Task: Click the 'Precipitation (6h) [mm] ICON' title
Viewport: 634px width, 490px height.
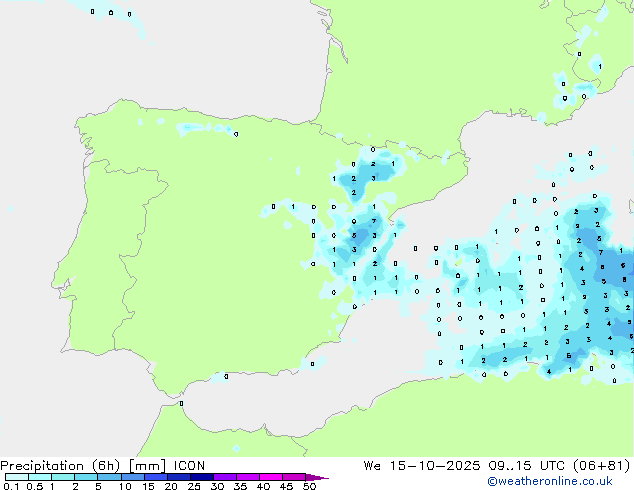Action: pyautogui.click(x=103, y=466)
